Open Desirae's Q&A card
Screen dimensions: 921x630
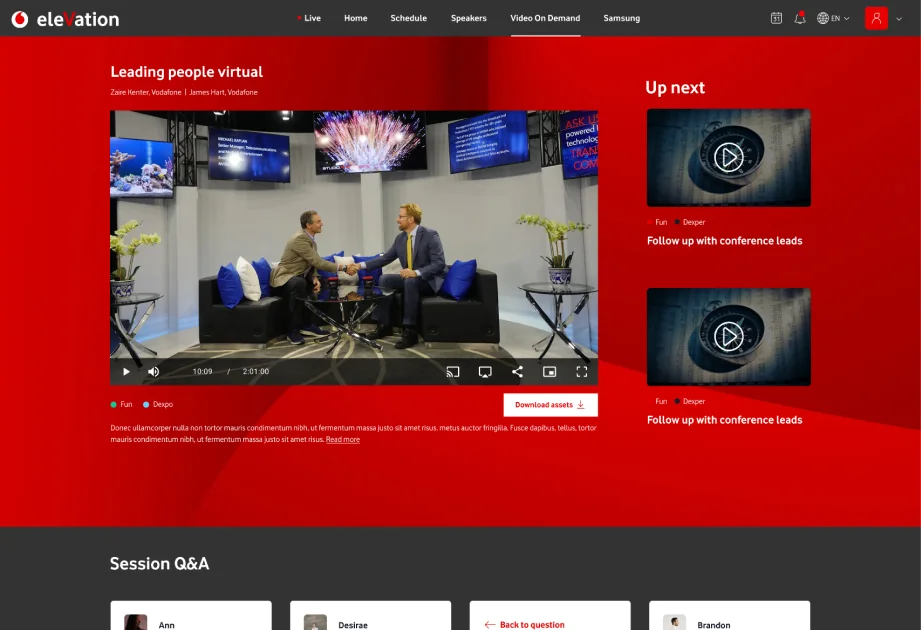pos(371,615)
